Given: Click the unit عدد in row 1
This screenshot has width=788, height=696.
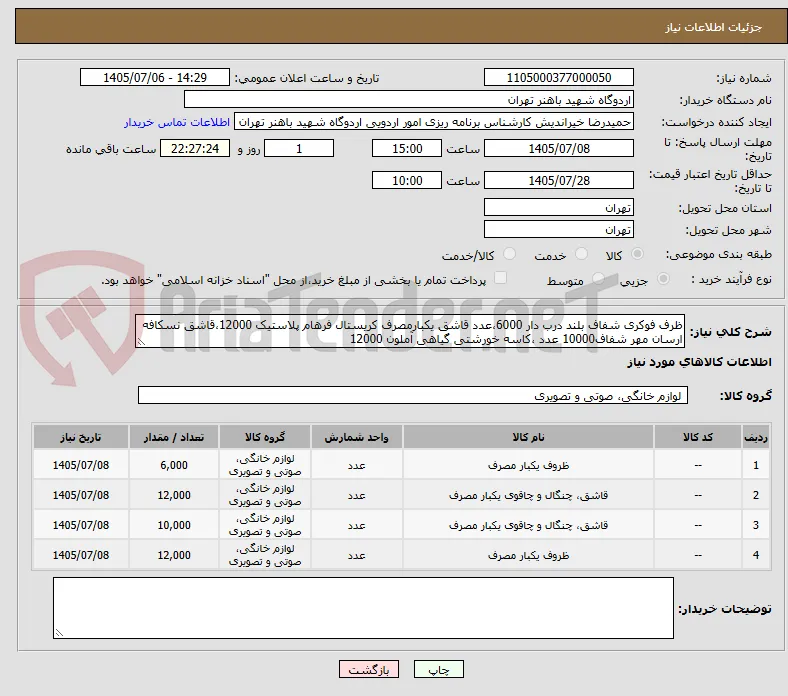Looking at the screenshot, I should (356, 465).
